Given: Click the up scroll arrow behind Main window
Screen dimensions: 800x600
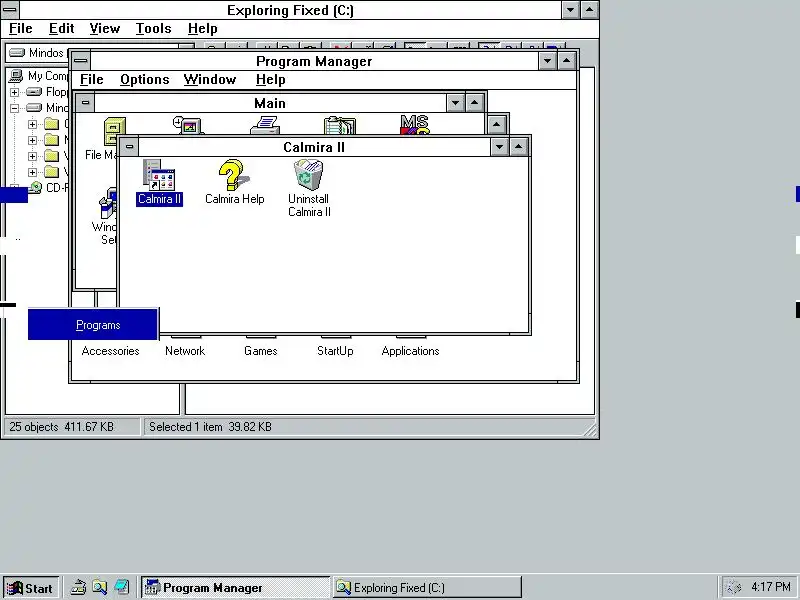Looking at the screenshot, I should tap(496, 124).
